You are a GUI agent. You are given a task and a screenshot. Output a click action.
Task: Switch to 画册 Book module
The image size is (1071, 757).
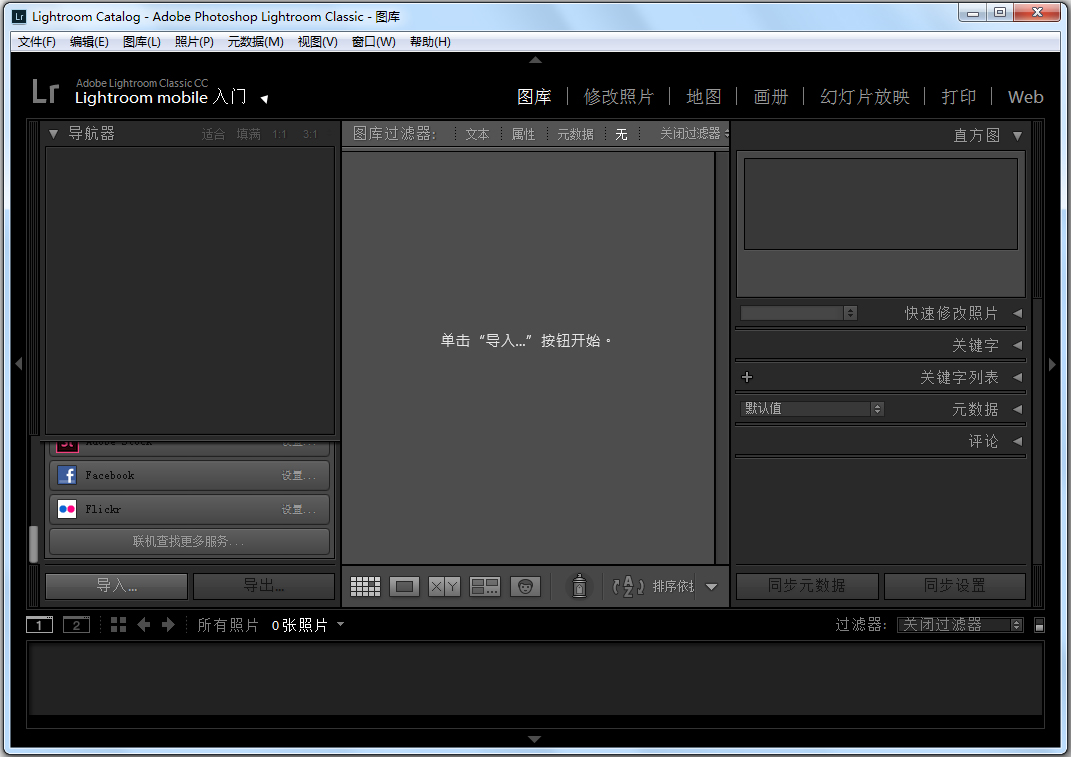tap(770, 96)
